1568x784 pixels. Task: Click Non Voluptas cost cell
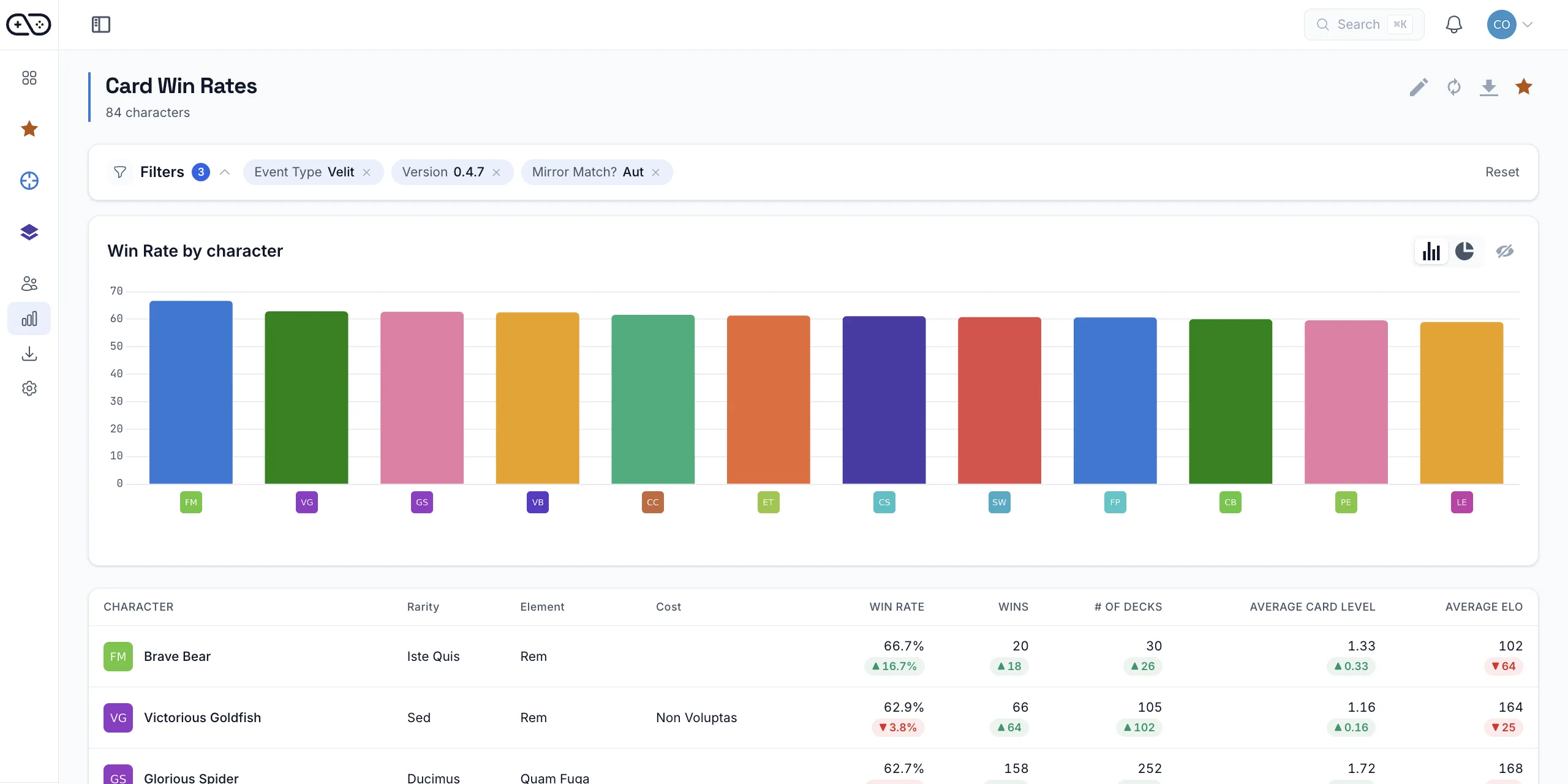(696, 718)
